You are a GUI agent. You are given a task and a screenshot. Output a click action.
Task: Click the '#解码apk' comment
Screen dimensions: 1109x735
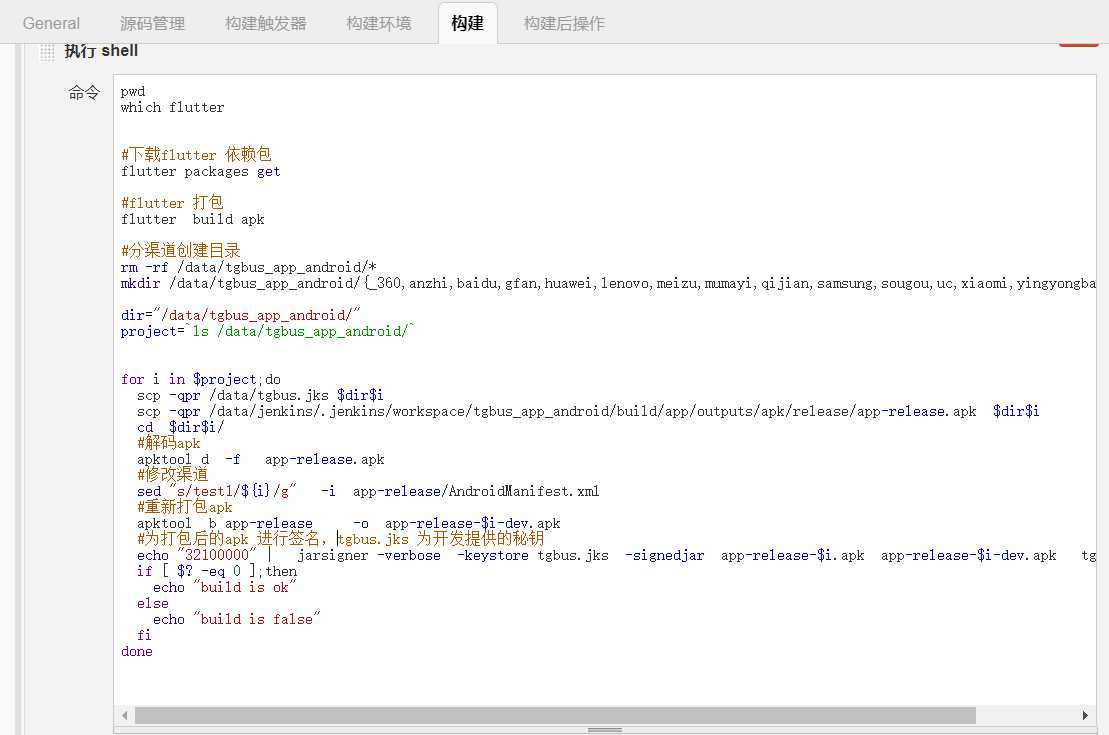(x=168, y=444)
